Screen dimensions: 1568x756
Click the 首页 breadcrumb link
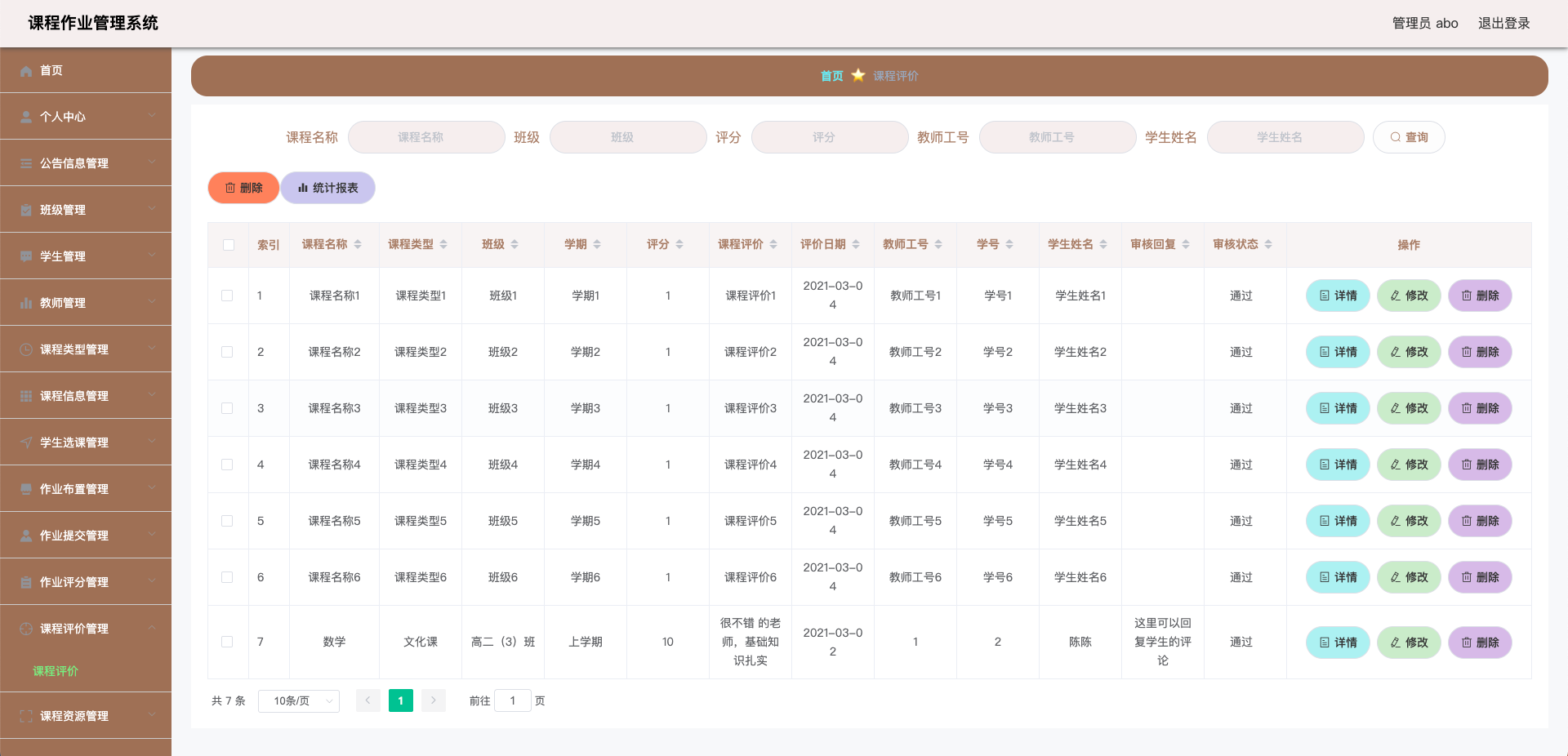831,76
